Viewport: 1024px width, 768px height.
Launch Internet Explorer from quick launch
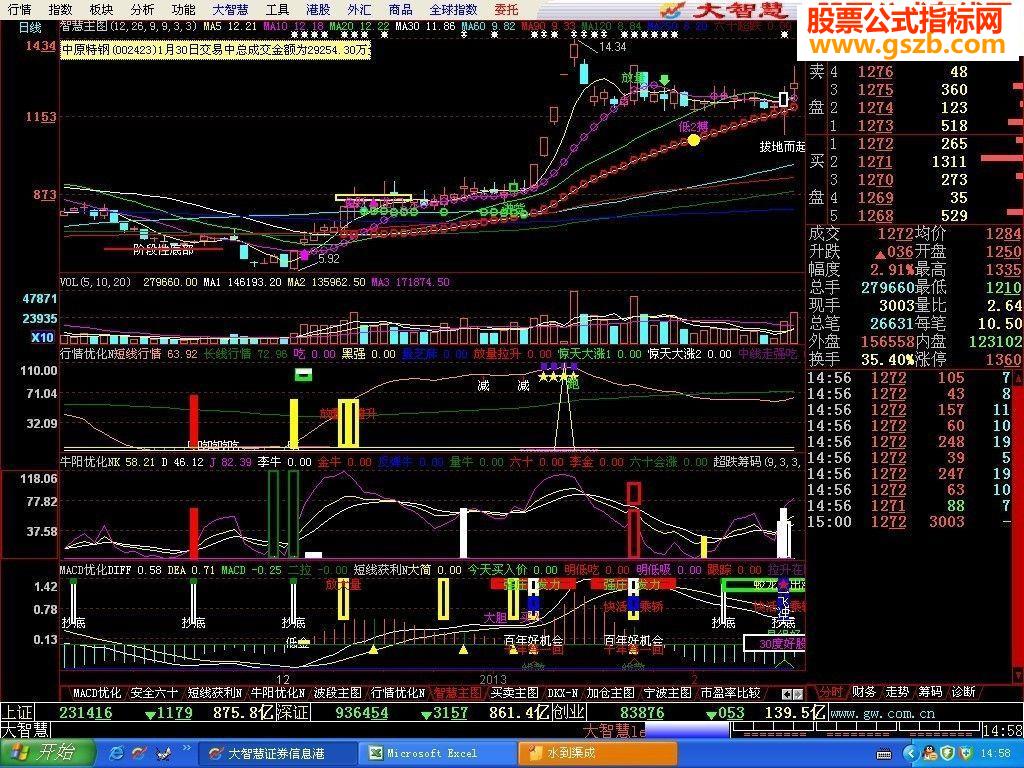118,754
